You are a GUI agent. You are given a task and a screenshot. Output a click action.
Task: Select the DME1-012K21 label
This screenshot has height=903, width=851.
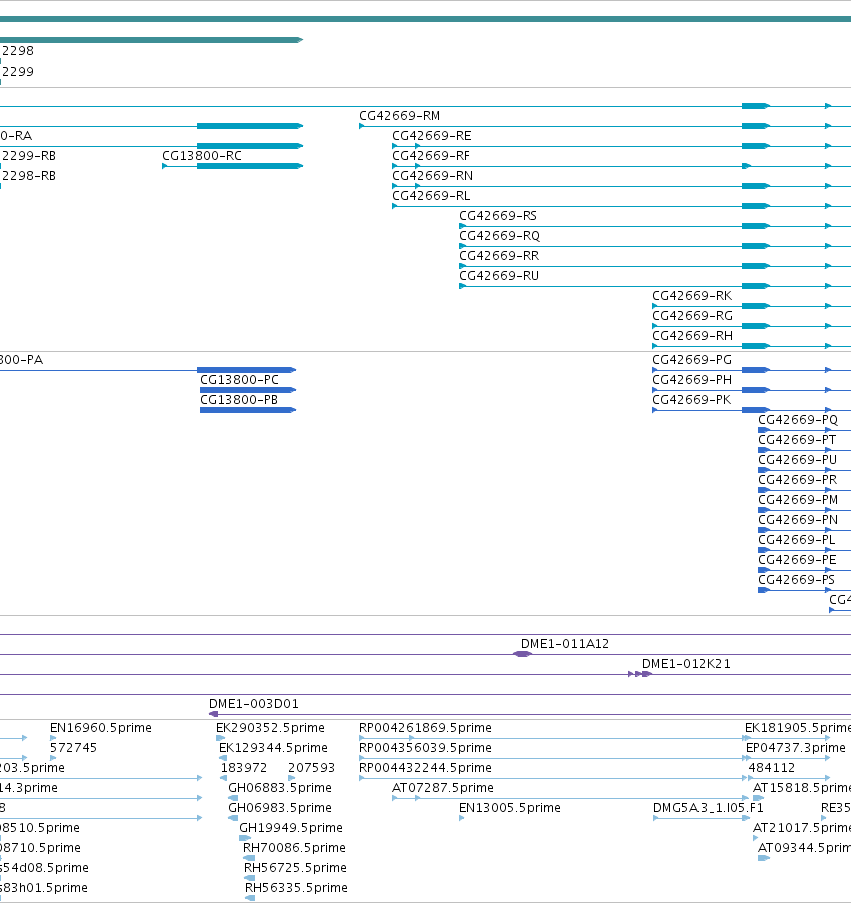tap(686, 664)
